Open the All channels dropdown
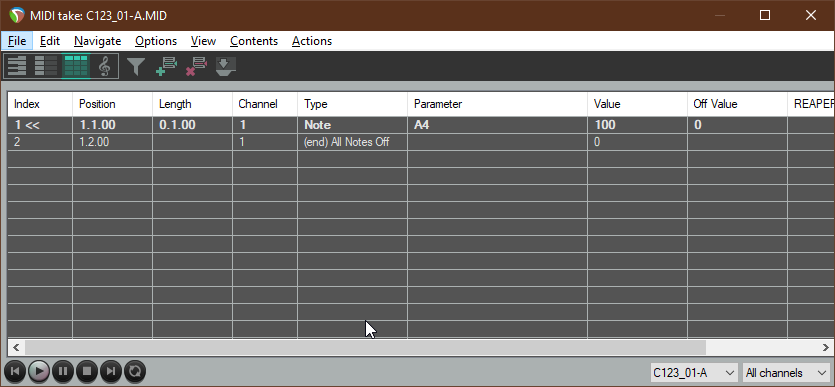The image size is (835, 387). [x=787, y=373]
